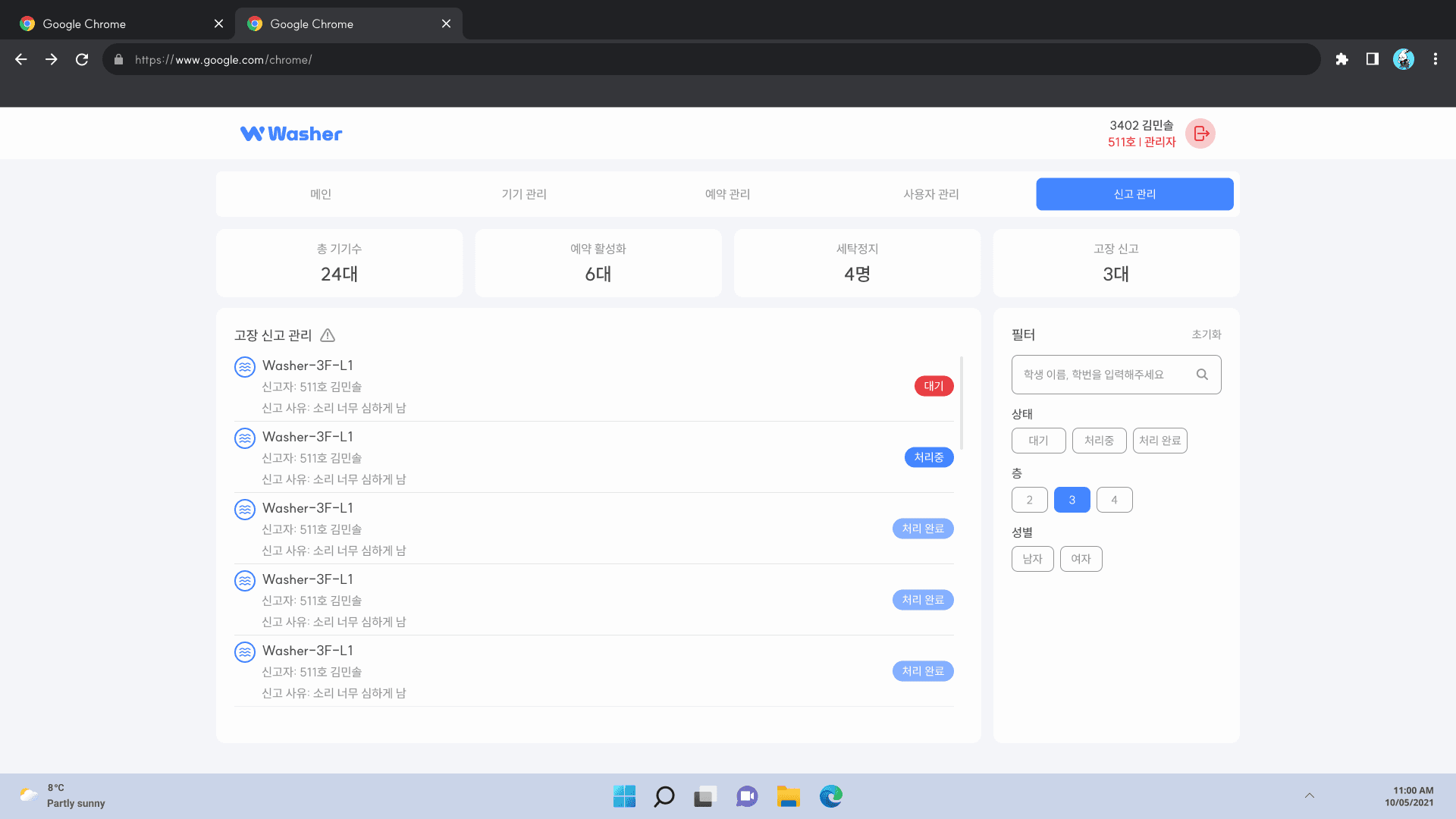The width and height of the screenshot is (1456, 819).
Task: Click the browser forward arrow
Action: (x=52, y=59)
